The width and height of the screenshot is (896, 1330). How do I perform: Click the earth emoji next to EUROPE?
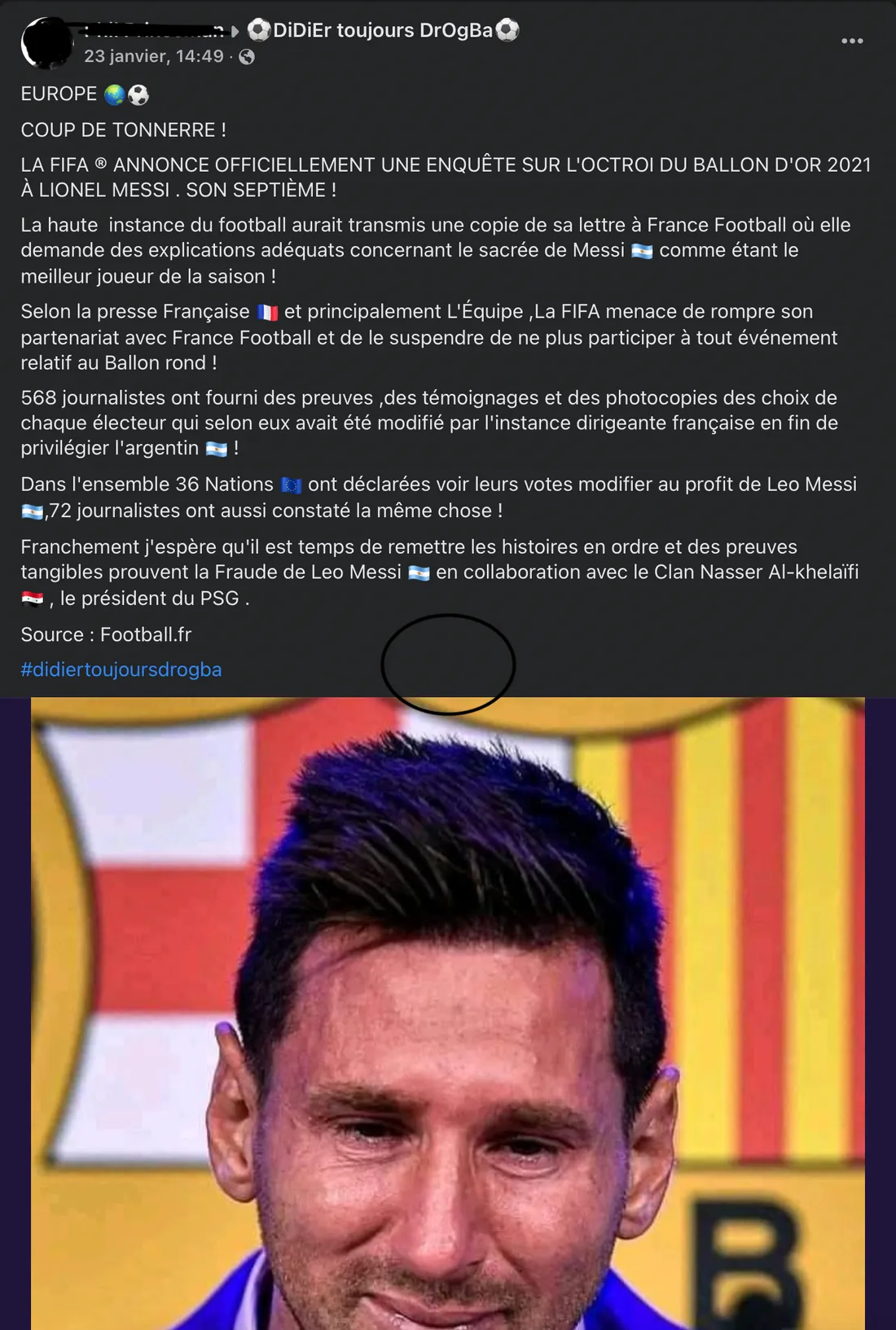point(115,95)
